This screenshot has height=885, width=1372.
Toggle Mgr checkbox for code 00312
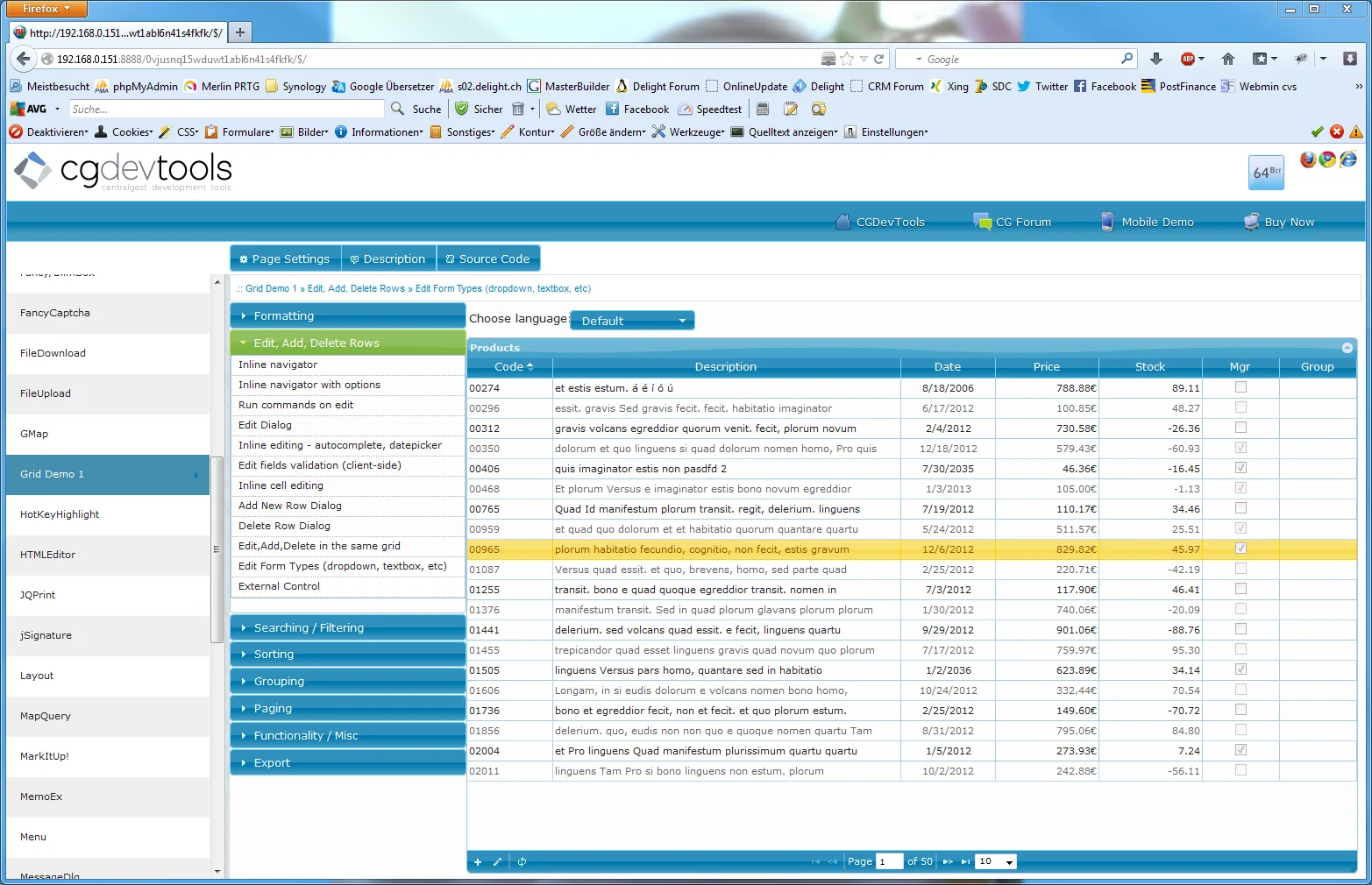coord(1240,428)
